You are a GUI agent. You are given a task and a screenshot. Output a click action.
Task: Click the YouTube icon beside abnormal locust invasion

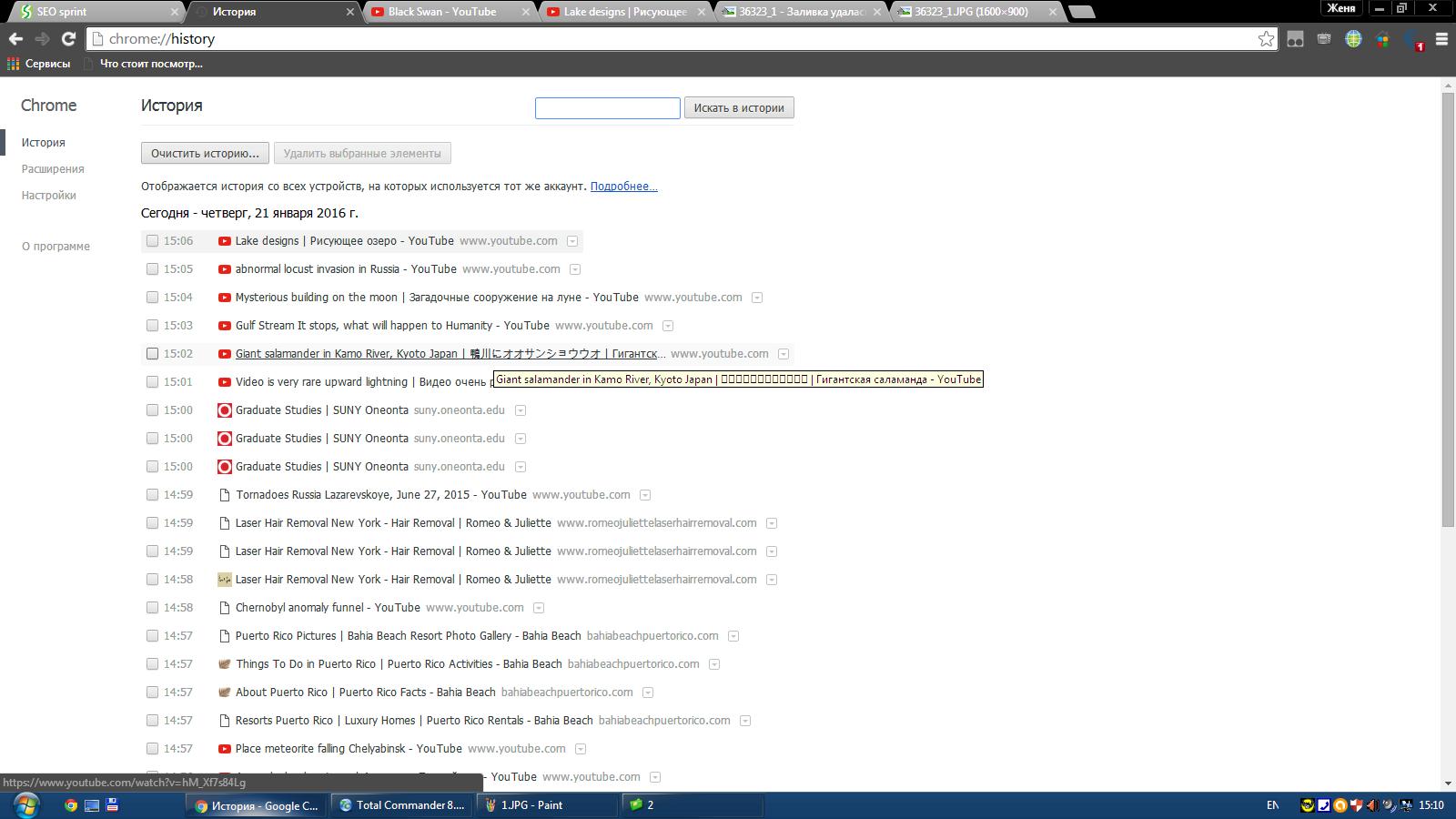(224, 269)
